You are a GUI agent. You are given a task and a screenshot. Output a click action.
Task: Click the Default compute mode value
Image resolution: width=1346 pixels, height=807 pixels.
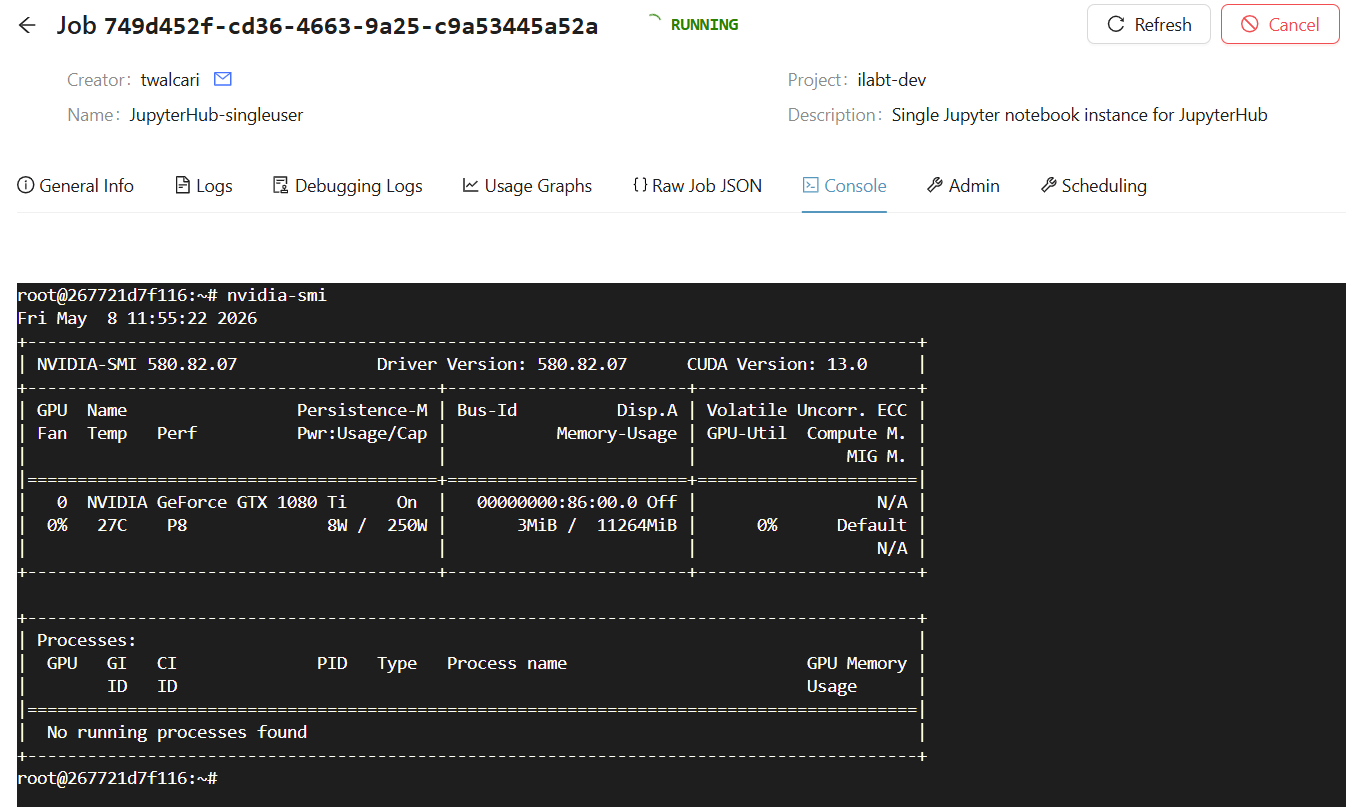click(872, 525)
